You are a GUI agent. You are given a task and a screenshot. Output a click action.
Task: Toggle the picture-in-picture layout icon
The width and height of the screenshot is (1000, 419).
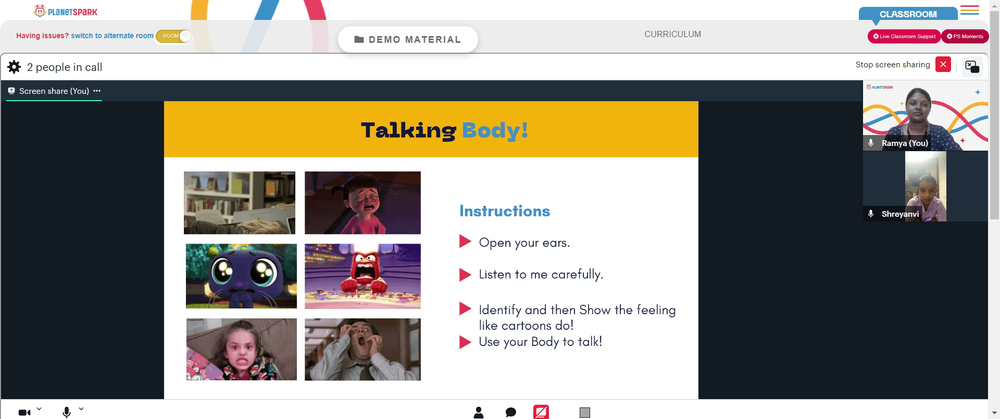tap(972, 66)
